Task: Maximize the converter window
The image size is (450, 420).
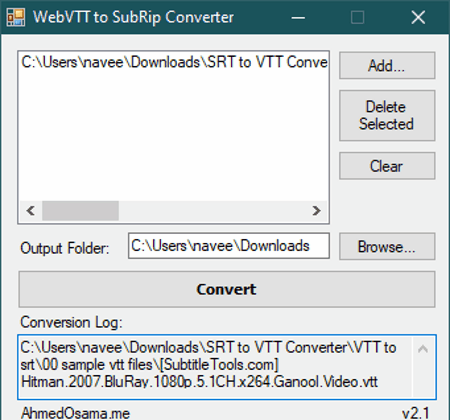Action: 358,17
